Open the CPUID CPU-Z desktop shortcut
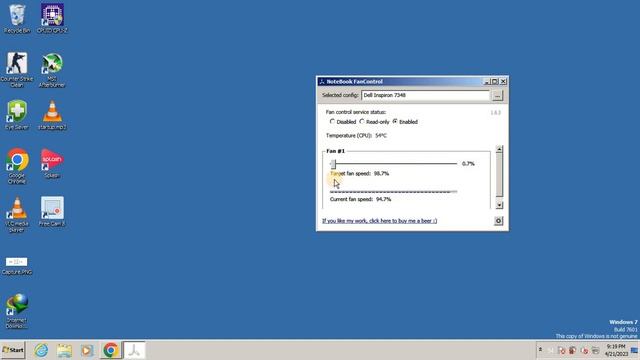The image size is (640, 360). [x=52, y=18]
